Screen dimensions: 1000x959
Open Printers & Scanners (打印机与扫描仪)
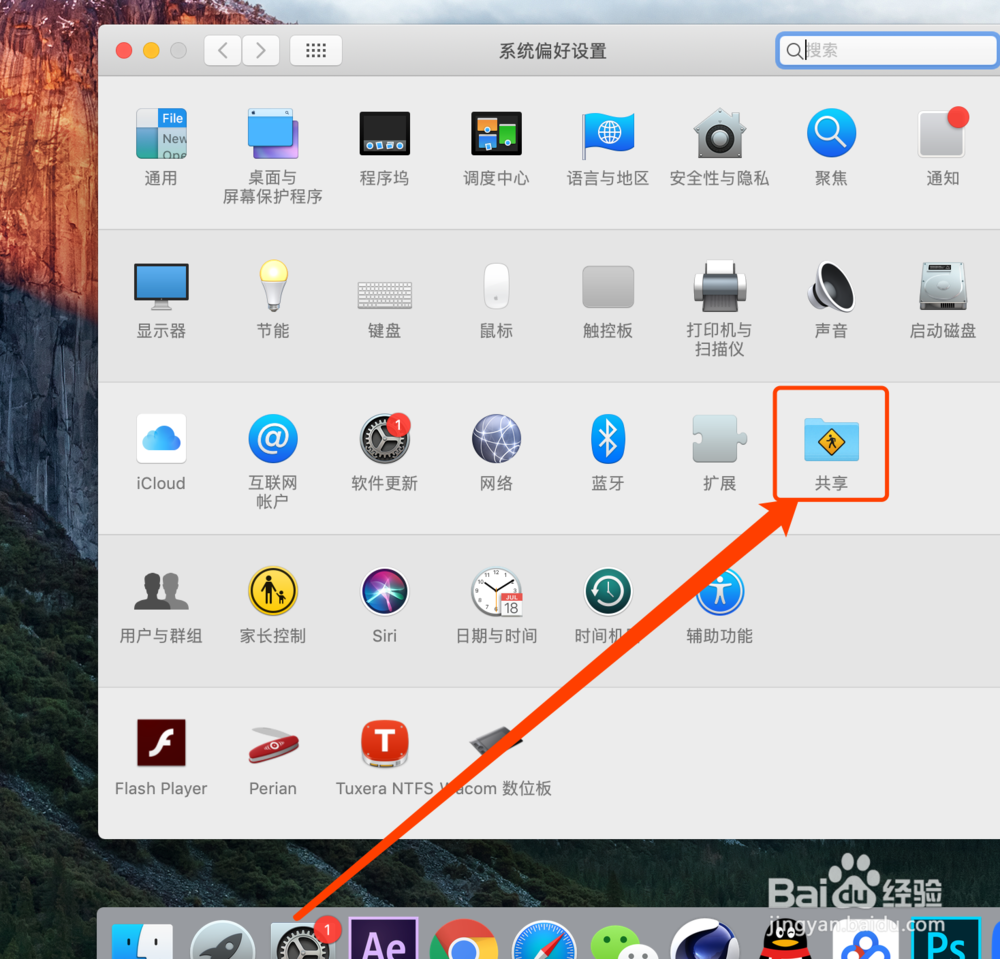point(719,286)
